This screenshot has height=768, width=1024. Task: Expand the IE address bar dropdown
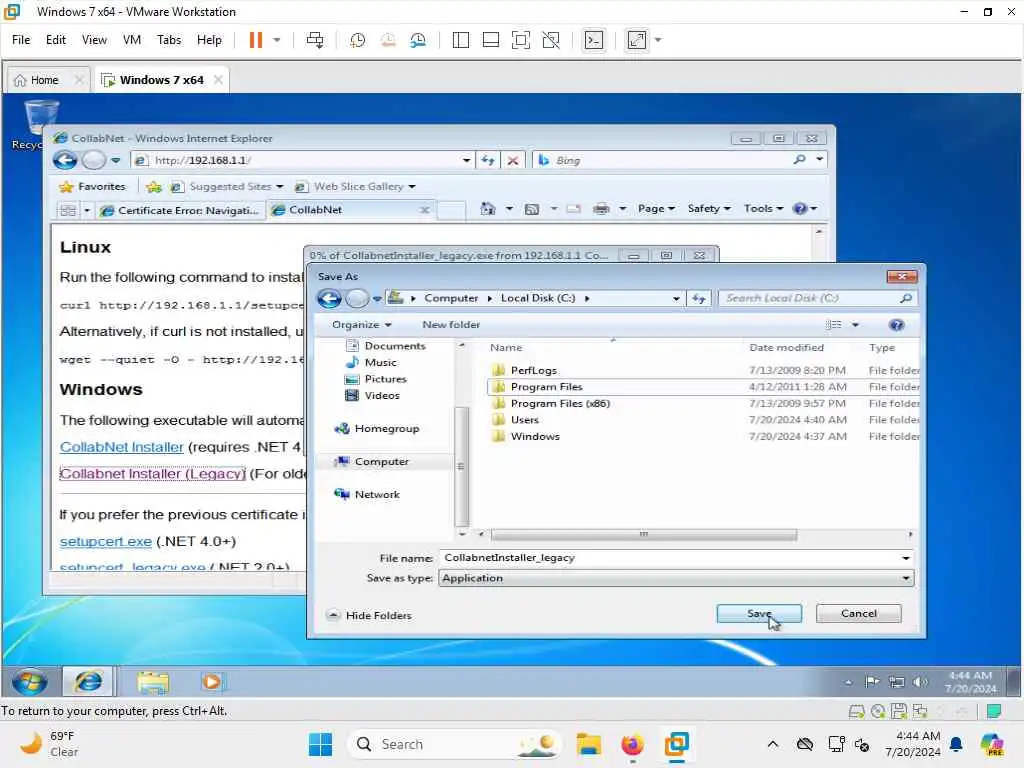pyautogui.click(x=466, y=160)
